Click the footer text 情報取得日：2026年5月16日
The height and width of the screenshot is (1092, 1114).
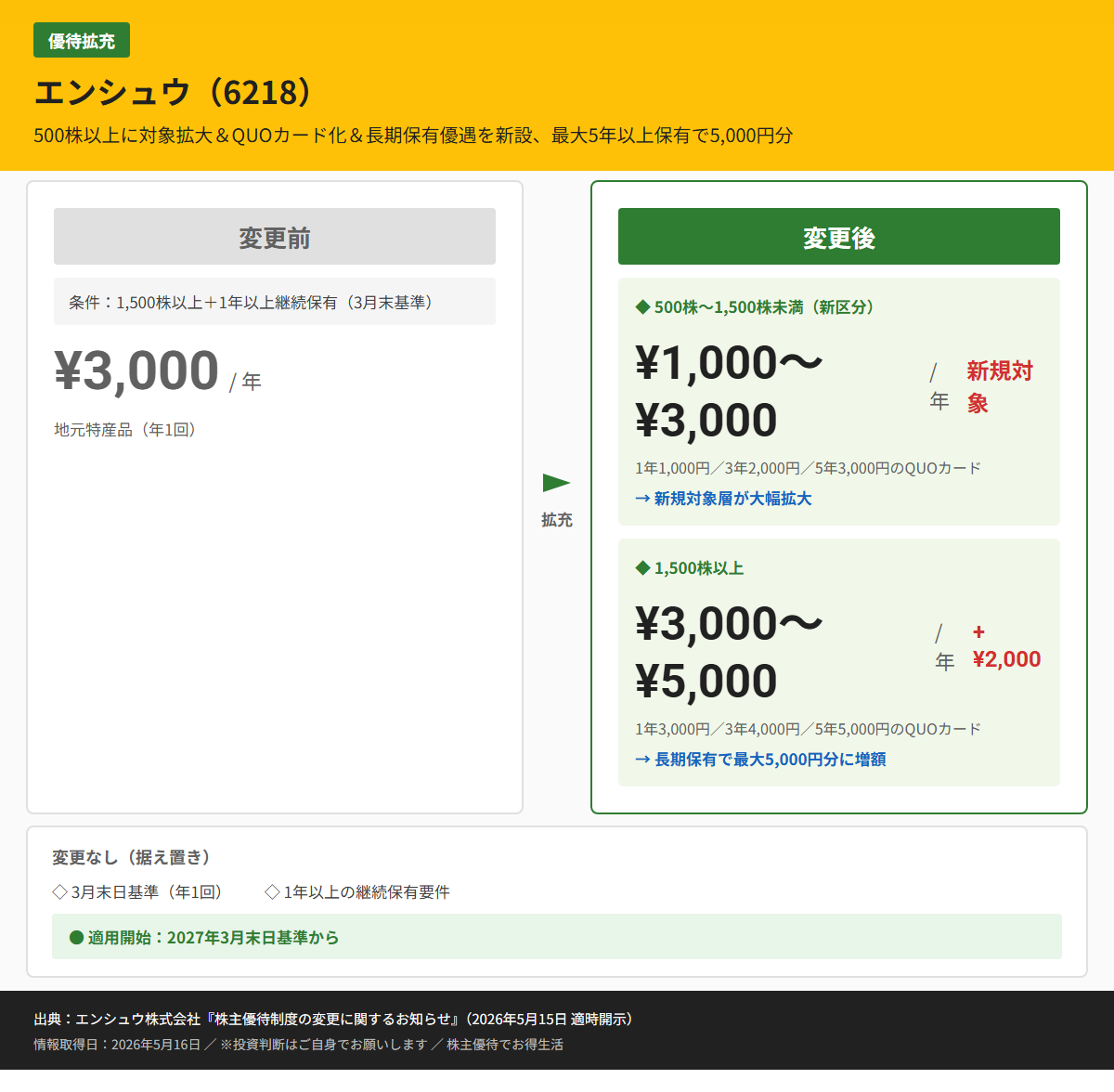117,1045
